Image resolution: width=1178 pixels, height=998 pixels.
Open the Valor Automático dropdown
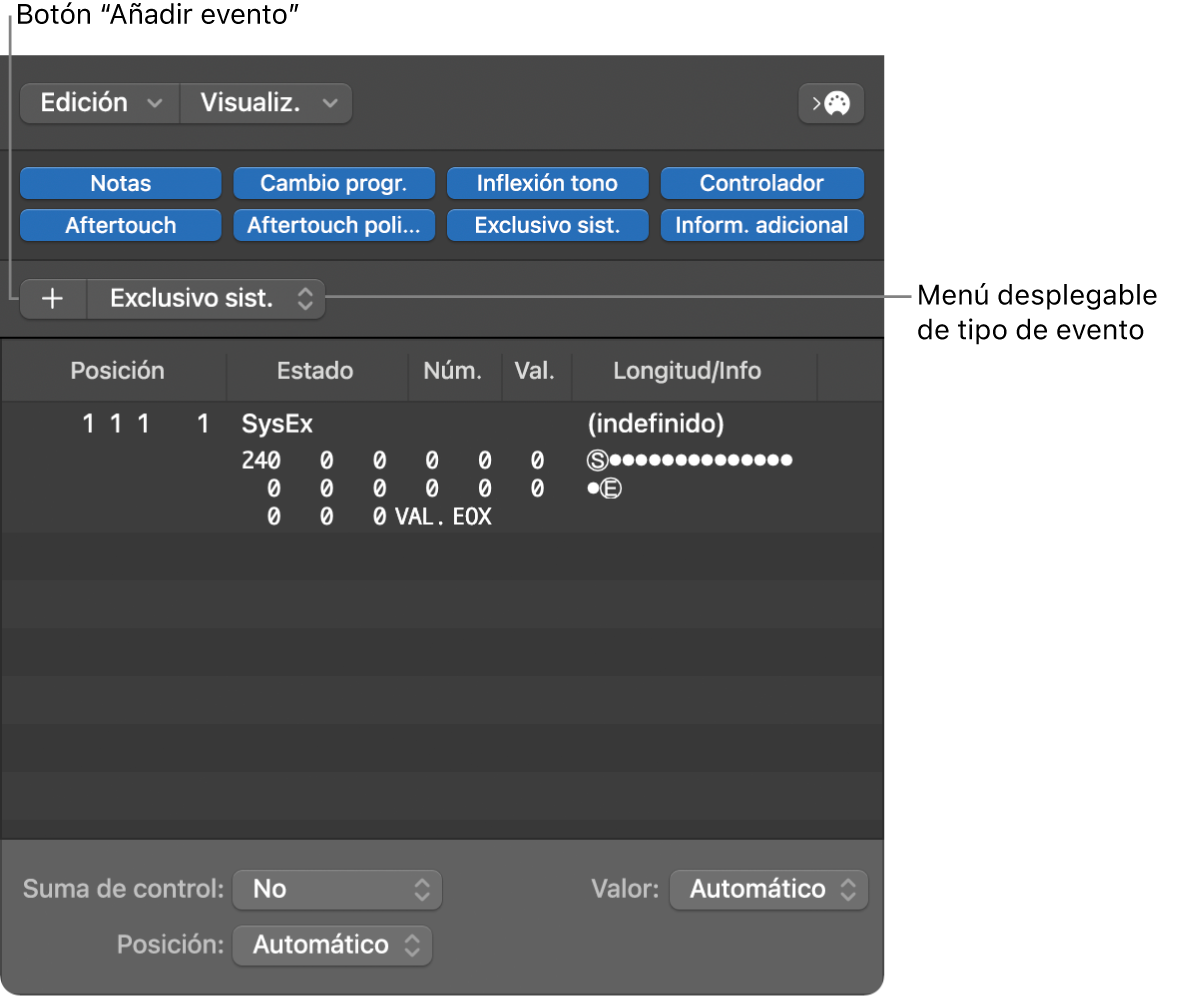pos(769,890)
